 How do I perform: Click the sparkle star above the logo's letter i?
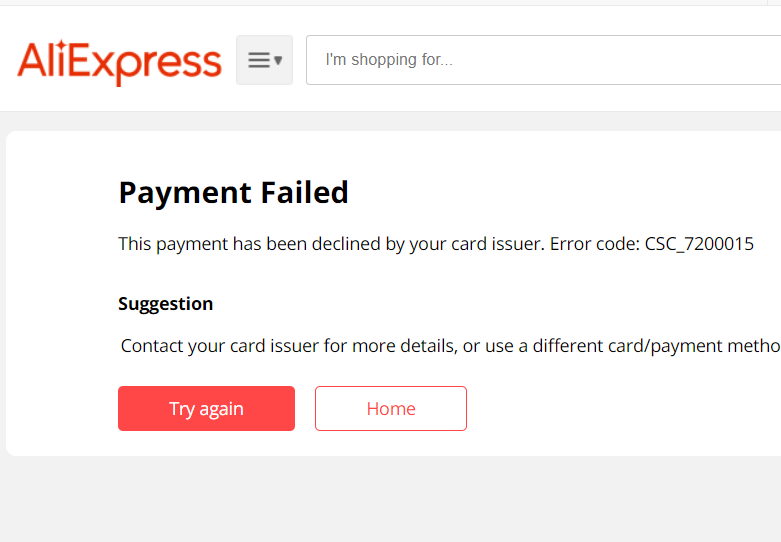point(61,45)
